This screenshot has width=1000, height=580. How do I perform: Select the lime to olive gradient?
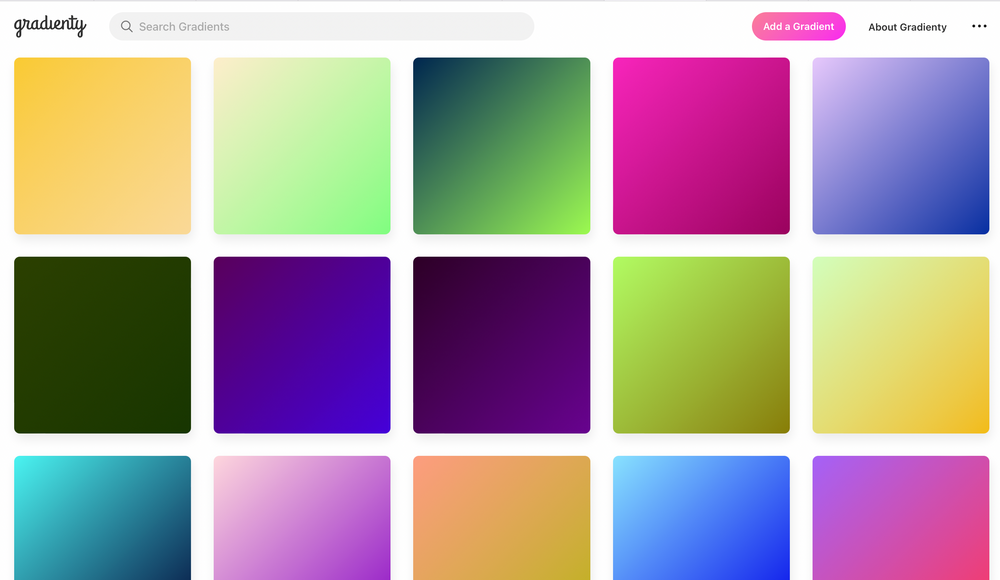coord(701,345)
